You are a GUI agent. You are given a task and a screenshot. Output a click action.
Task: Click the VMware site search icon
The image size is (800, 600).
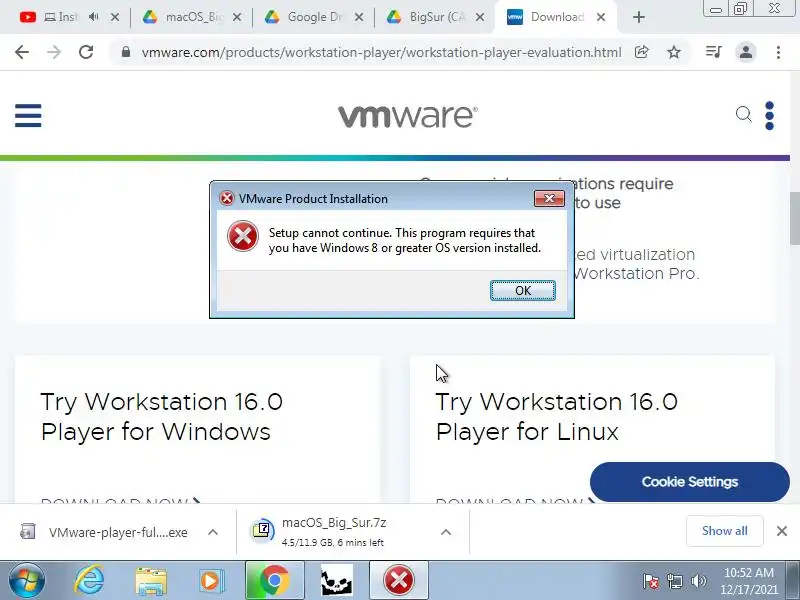point(743,114)
